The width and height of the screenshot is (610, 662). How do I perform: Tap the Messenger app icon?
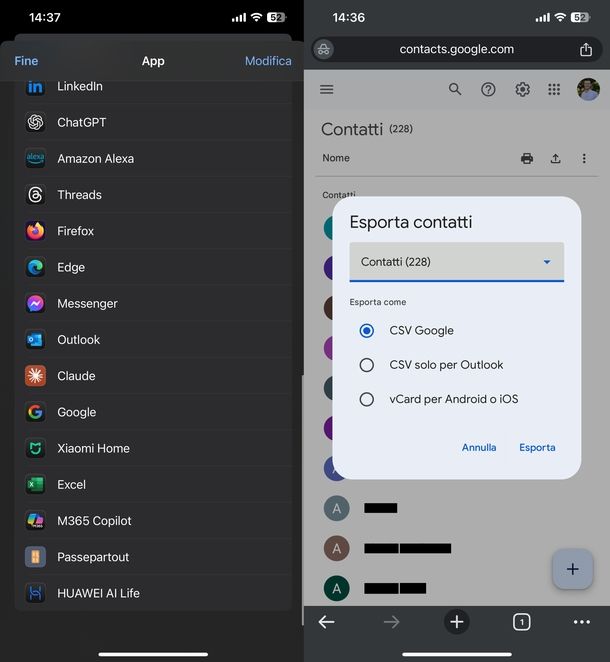(x=35, y=304)
